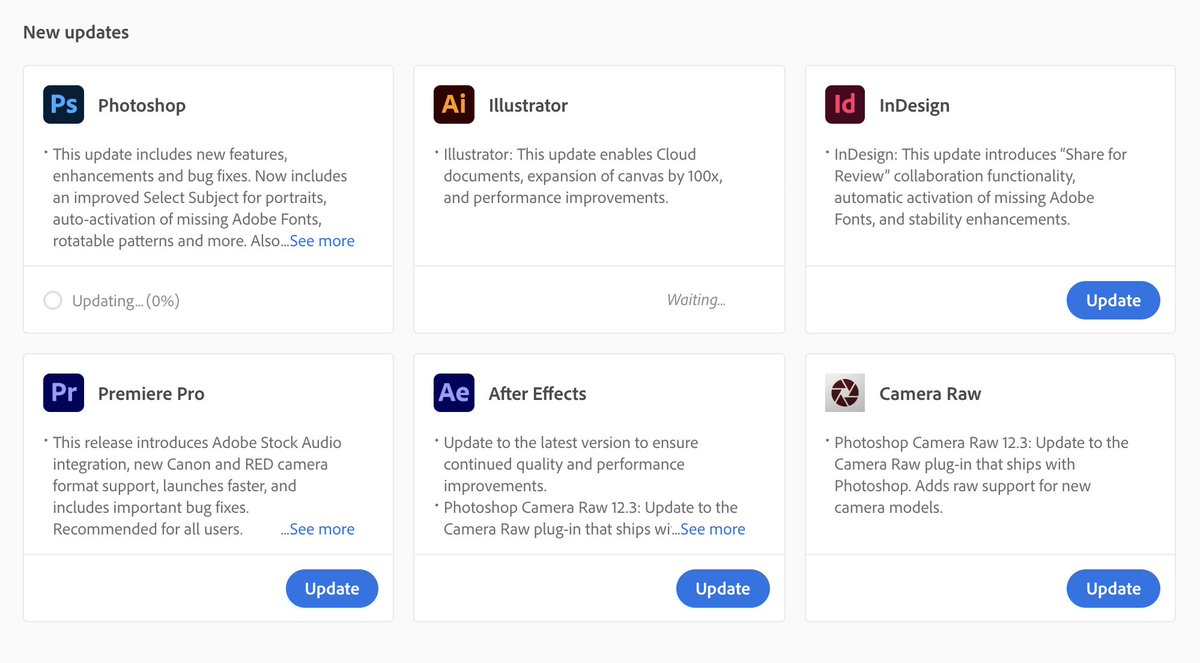The width and height of the screenshot is (1200, 663).
Task: Click the "Updating... (0%)" status text
Action: (x=126, y=300)
